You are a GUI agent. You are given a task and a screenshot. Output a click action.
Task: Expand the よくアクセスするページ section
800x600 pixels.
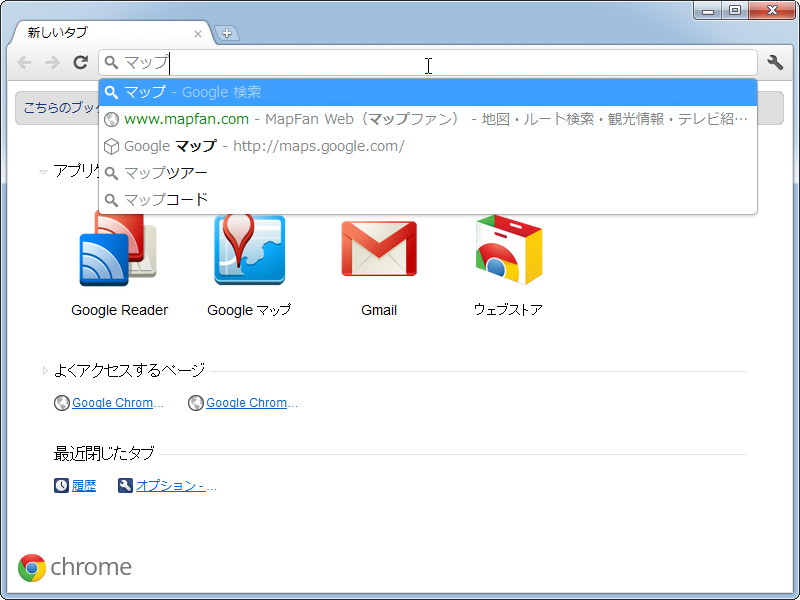[x=43, y=369]
